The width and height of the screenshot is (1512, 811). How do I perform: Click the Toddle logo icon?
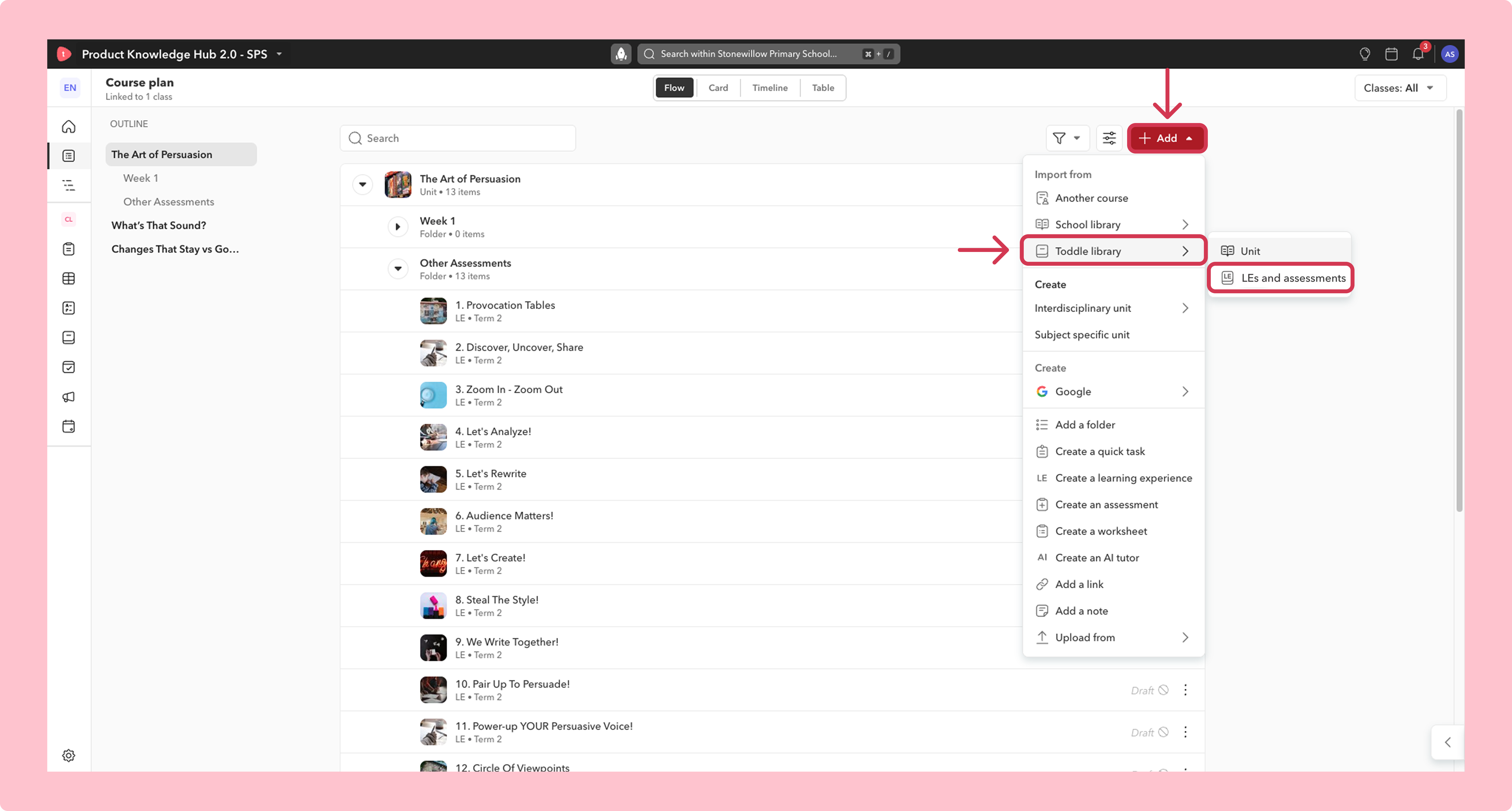63,54
